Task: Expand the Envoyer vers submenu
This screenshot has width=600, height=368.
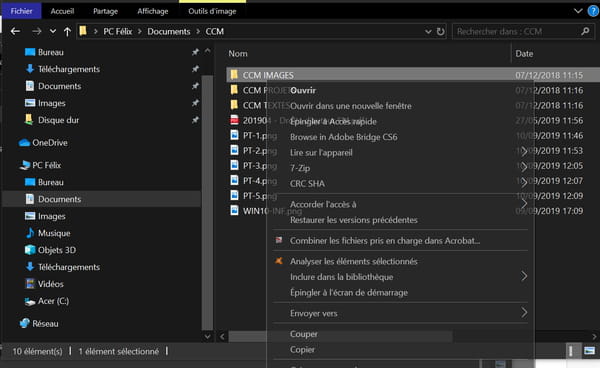Action: pos(524,313)
